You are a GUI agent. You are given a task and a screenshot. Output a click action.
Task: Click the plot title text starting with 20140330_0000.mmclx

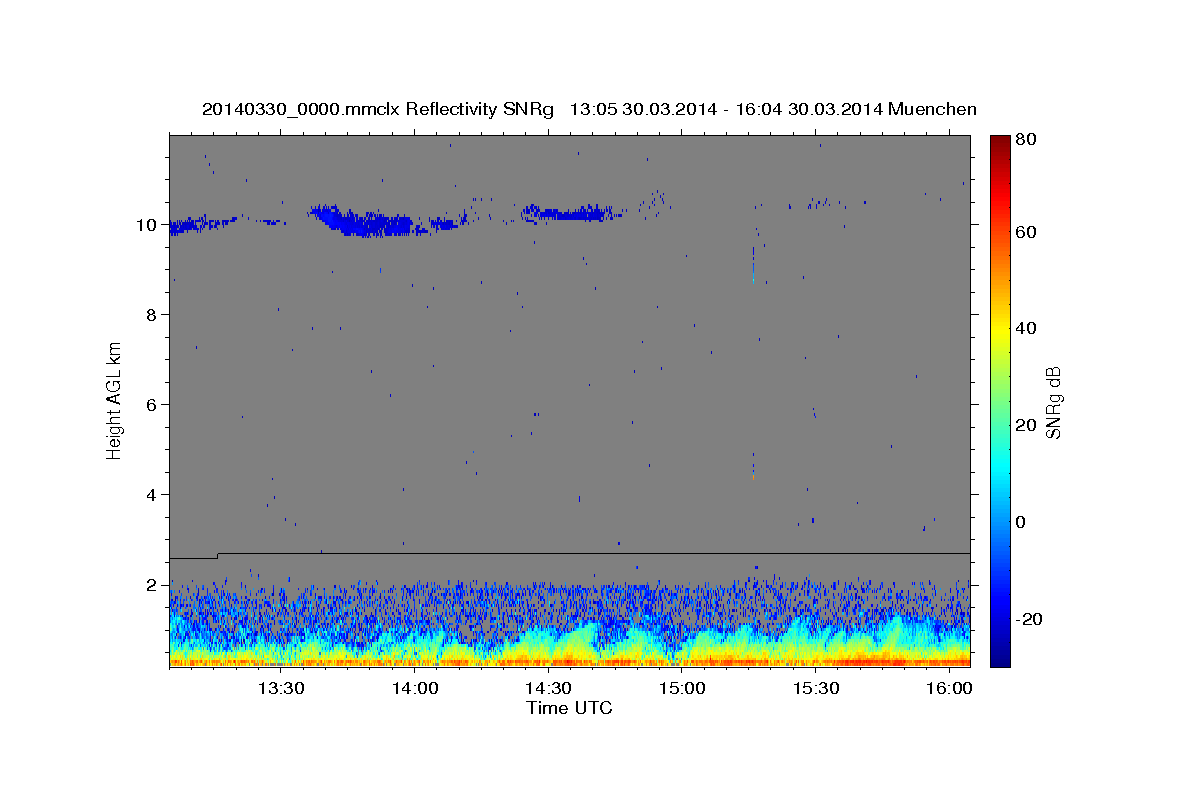pos(589,109)
